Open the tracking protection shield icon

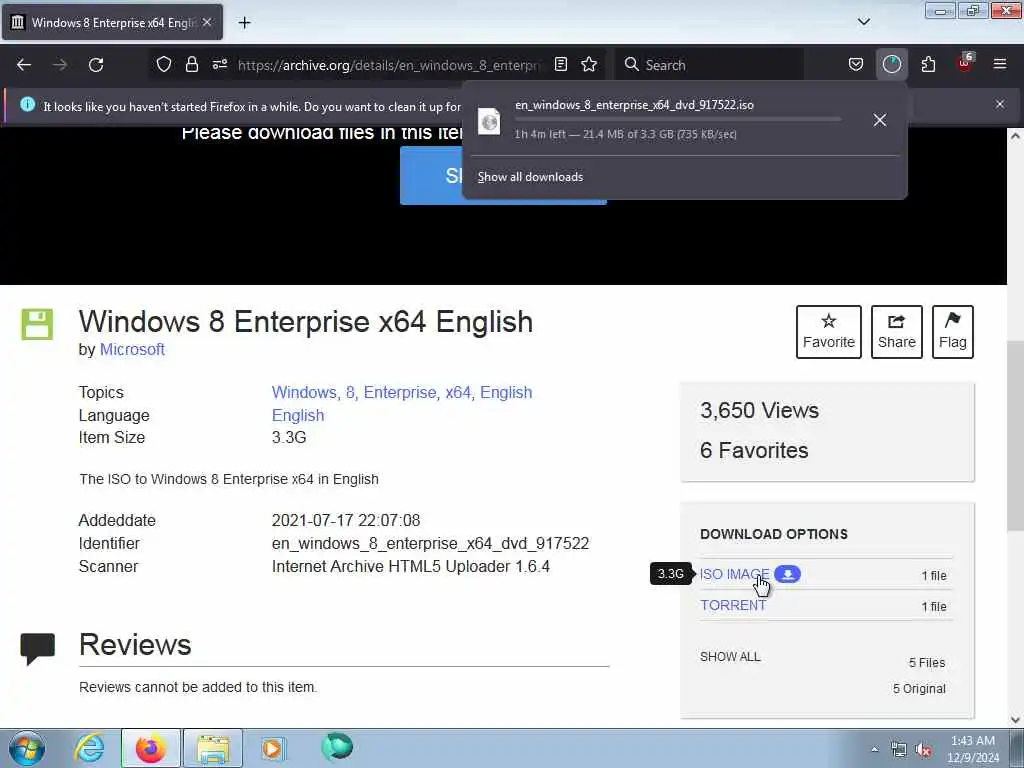pyautogui.click(x=164, y=65)
